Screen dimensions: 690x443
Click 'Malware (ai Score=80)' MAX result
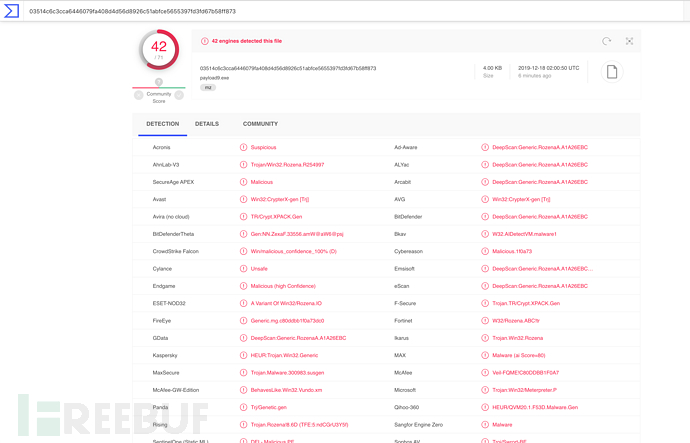(x=519, y=355)
